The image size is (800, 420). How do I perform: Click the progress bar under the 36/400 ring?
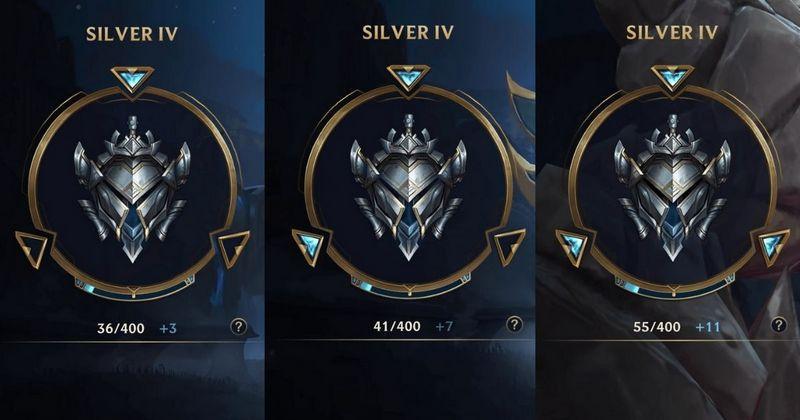134,289
